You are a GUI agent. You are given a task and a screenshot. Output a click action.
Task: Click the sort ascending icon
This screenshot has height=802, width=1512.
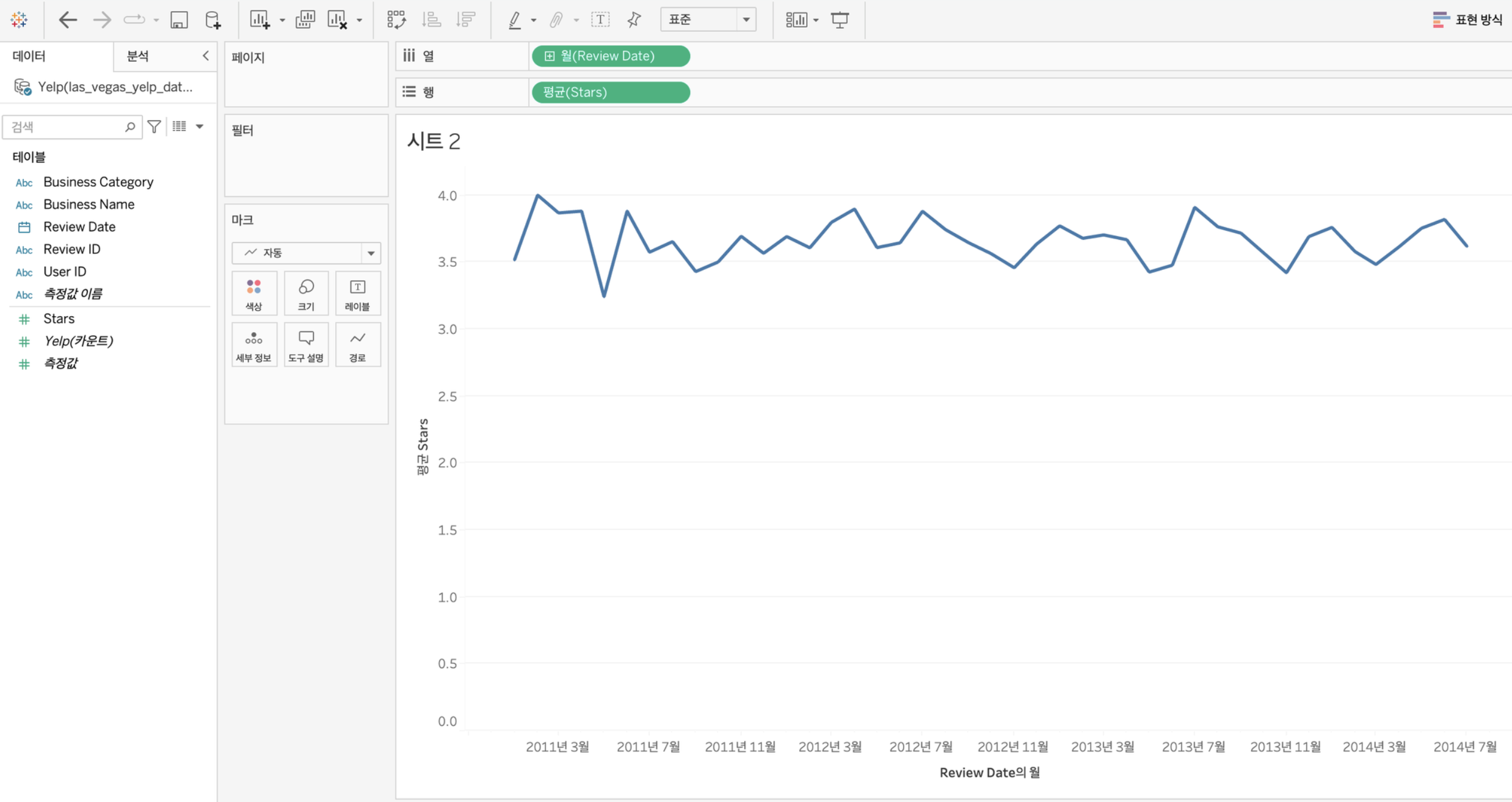click(x=431, y=20)
